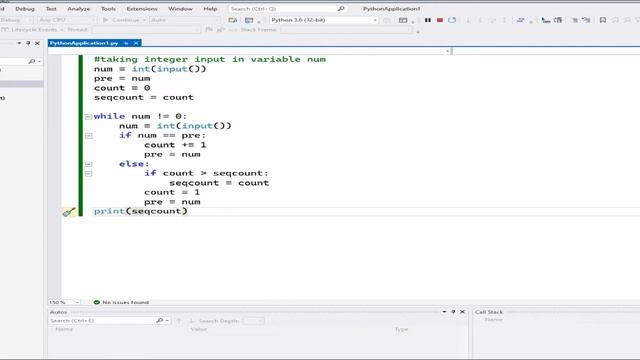
Task: Click the window layout icon after the Python dropdown
Action: coord(403,20)
